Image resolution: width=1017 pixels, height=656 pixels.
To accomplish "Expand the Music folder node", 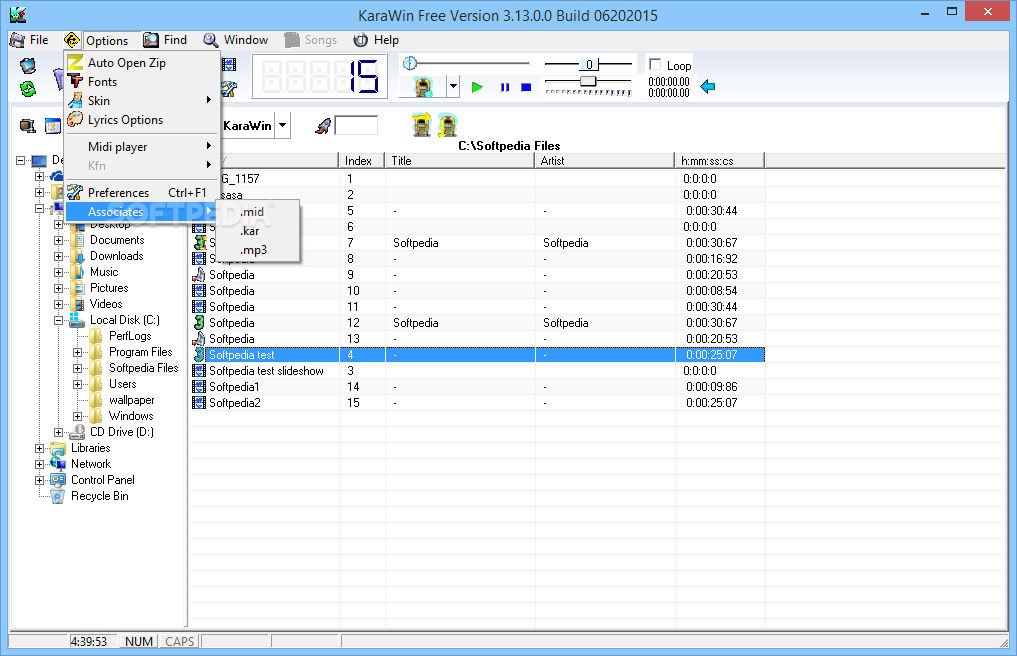I will tap(58, 273).
